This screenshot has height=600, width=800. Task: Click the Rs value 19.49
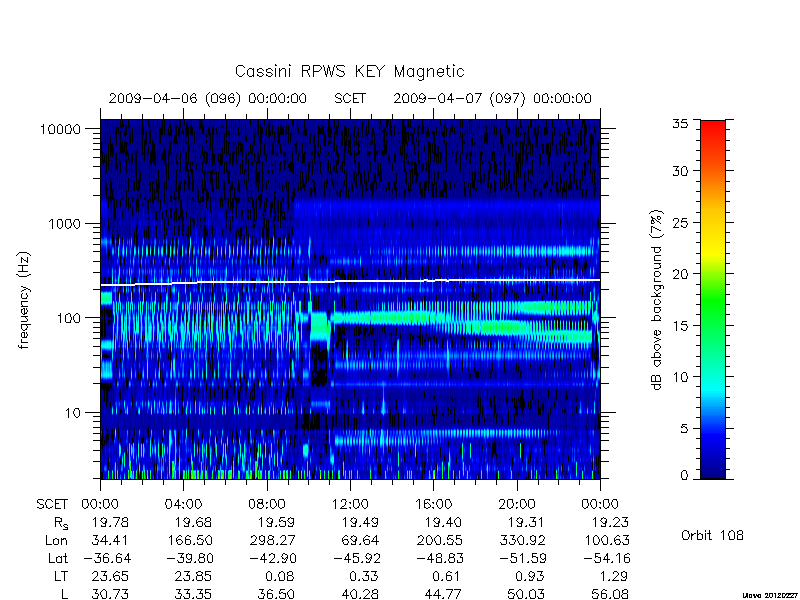pyautogui.click(x=360, y=522)
